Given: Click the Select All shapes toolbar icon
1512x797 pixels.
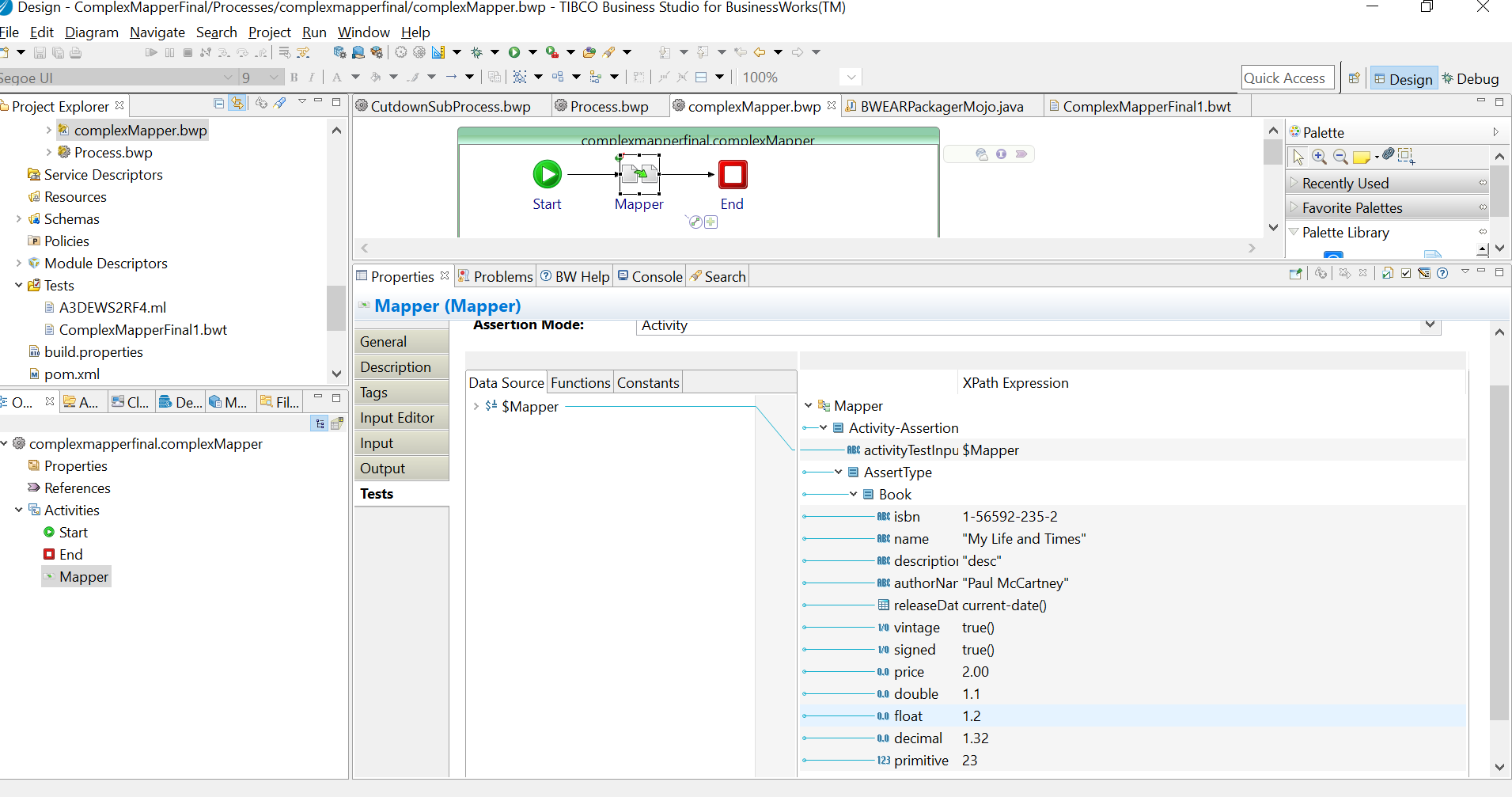Looking at the screenshot, I should (520, 77).
